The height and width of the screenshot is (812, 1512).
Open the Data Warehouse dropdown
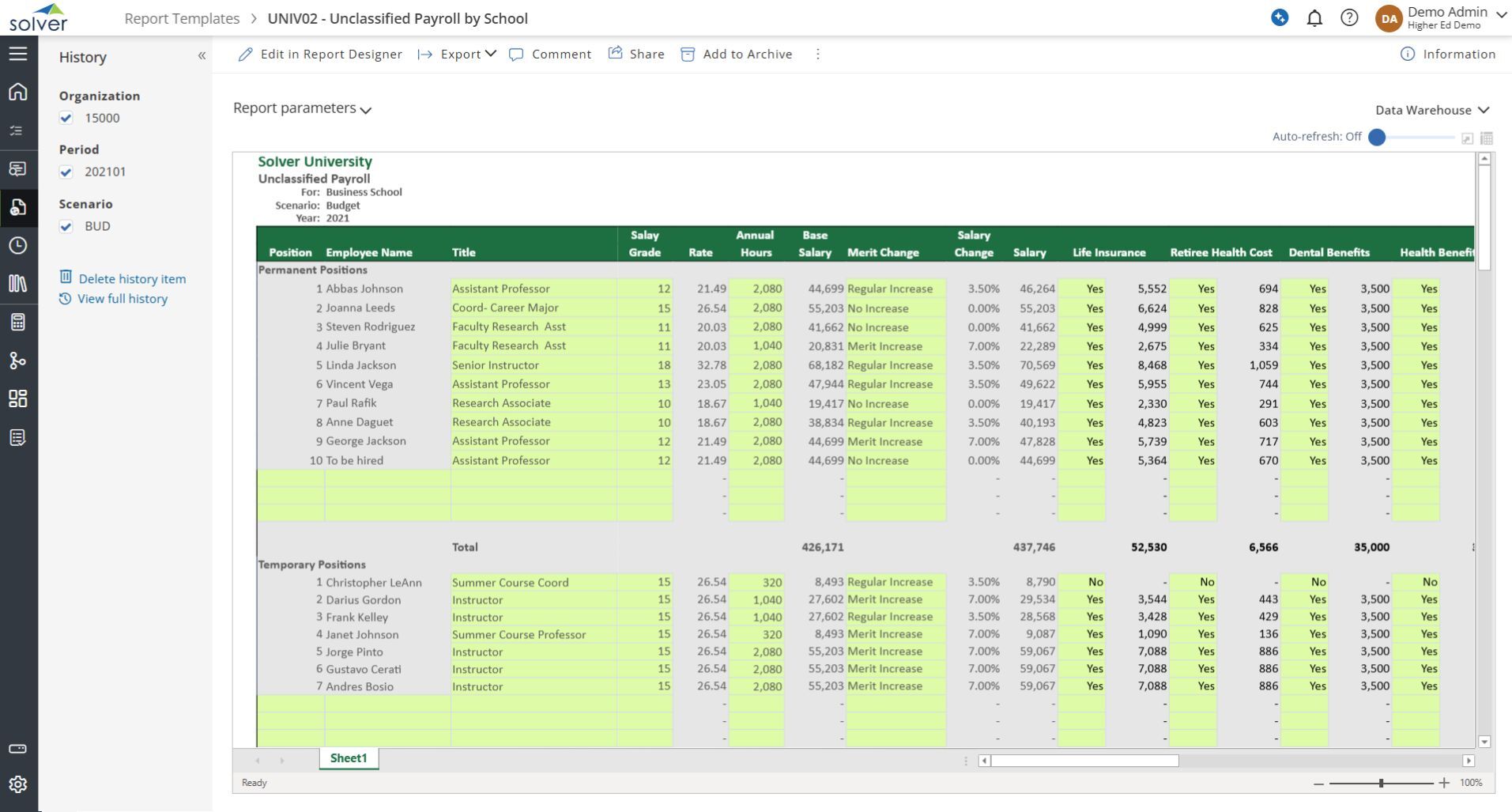click(1431, 110)
